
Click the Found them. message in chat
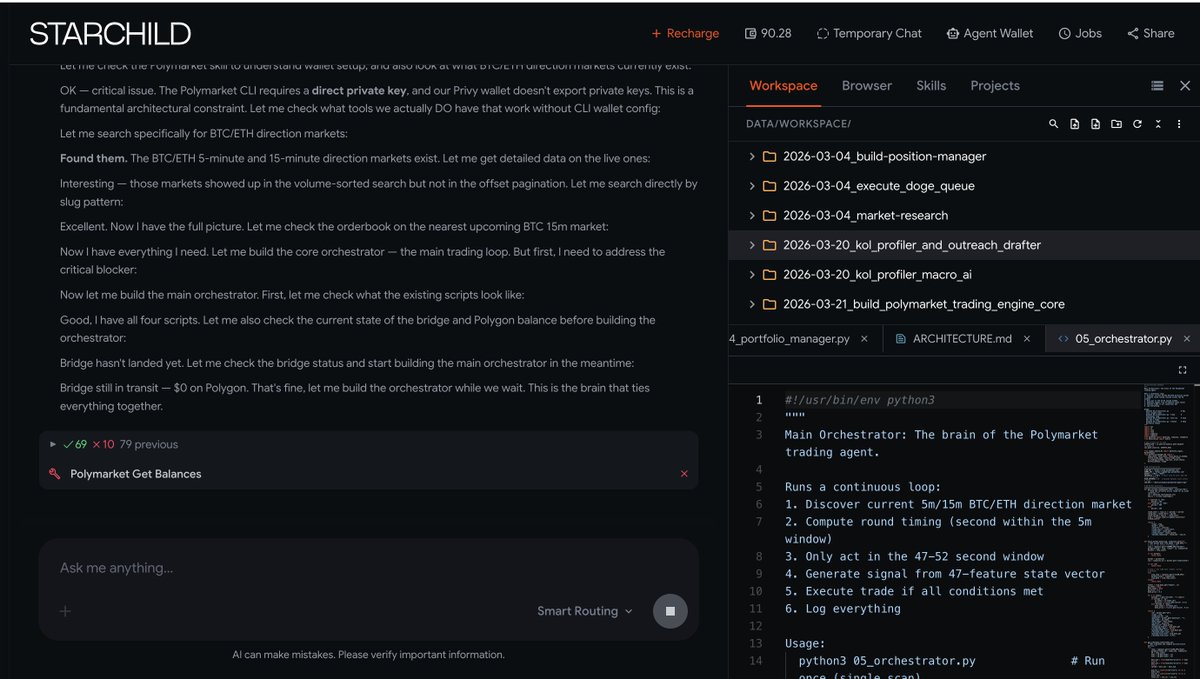tap(93, 158)
